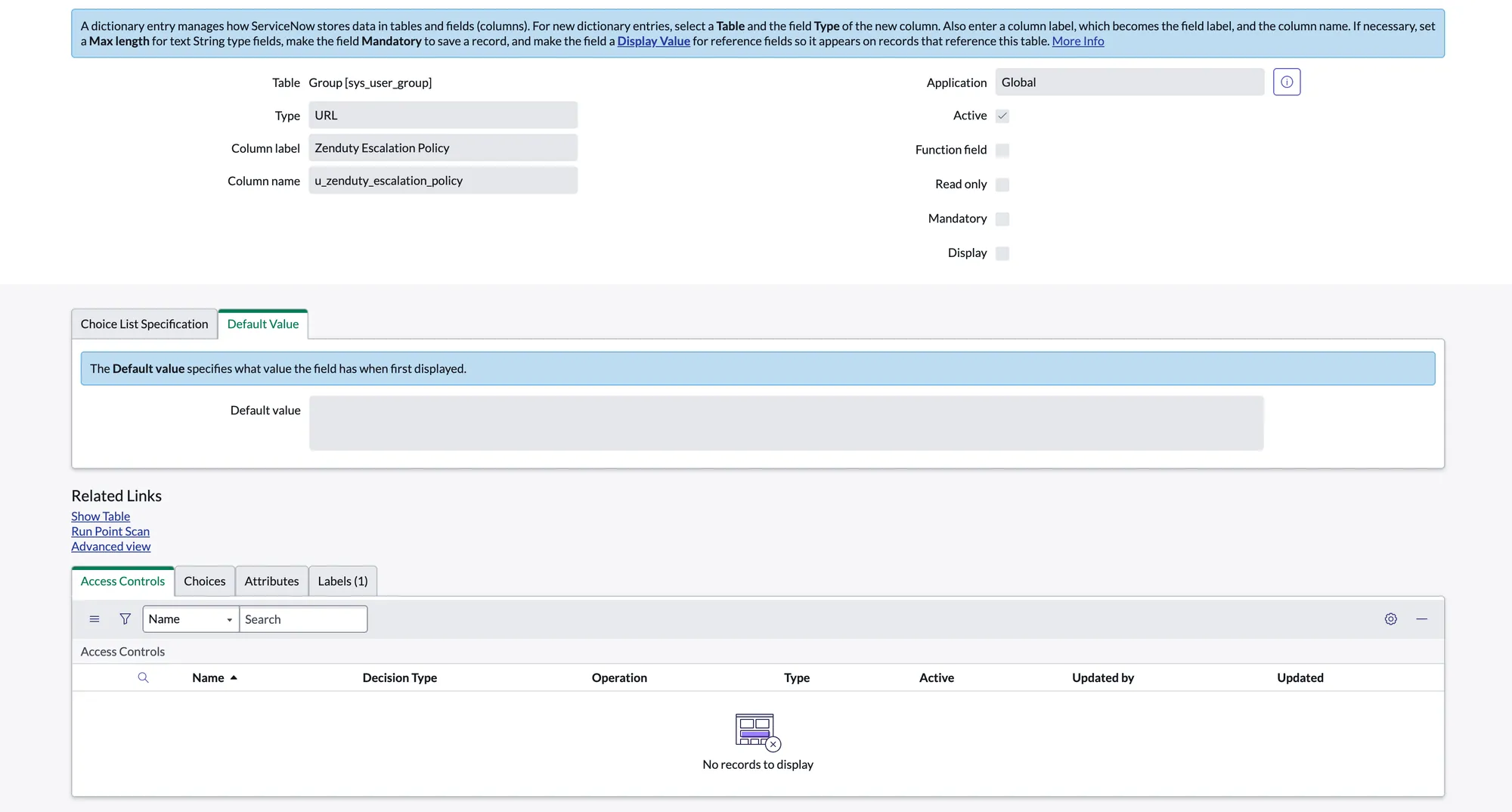Enable the Read only checkbox
The height and width of the screenshot is (812, 1512).
tap(1002, 184)
